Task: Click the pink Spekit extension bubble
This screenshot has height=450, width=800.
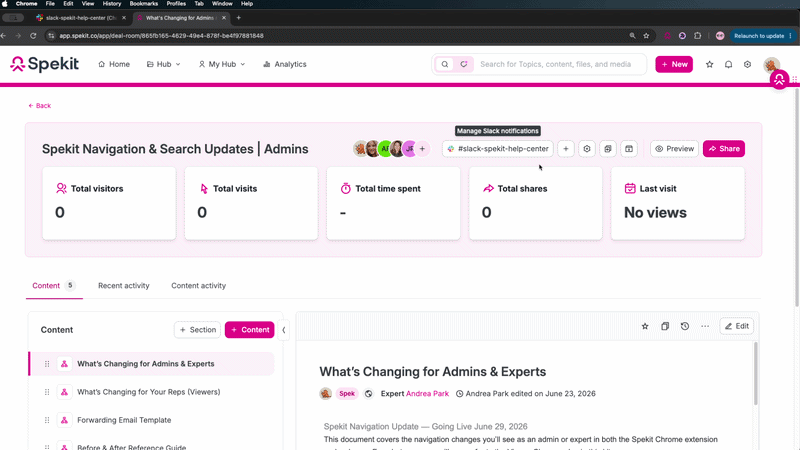Action: tap(779, 80)
